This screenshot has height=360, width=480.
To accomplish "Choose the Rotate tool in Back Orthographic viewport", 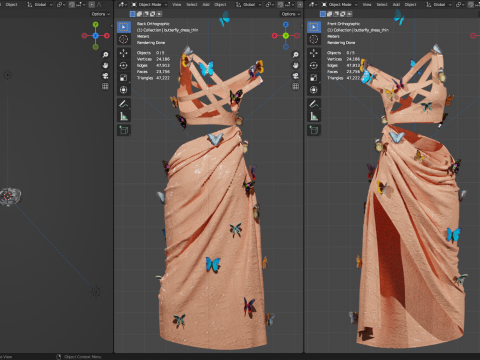I will point(124,65).
